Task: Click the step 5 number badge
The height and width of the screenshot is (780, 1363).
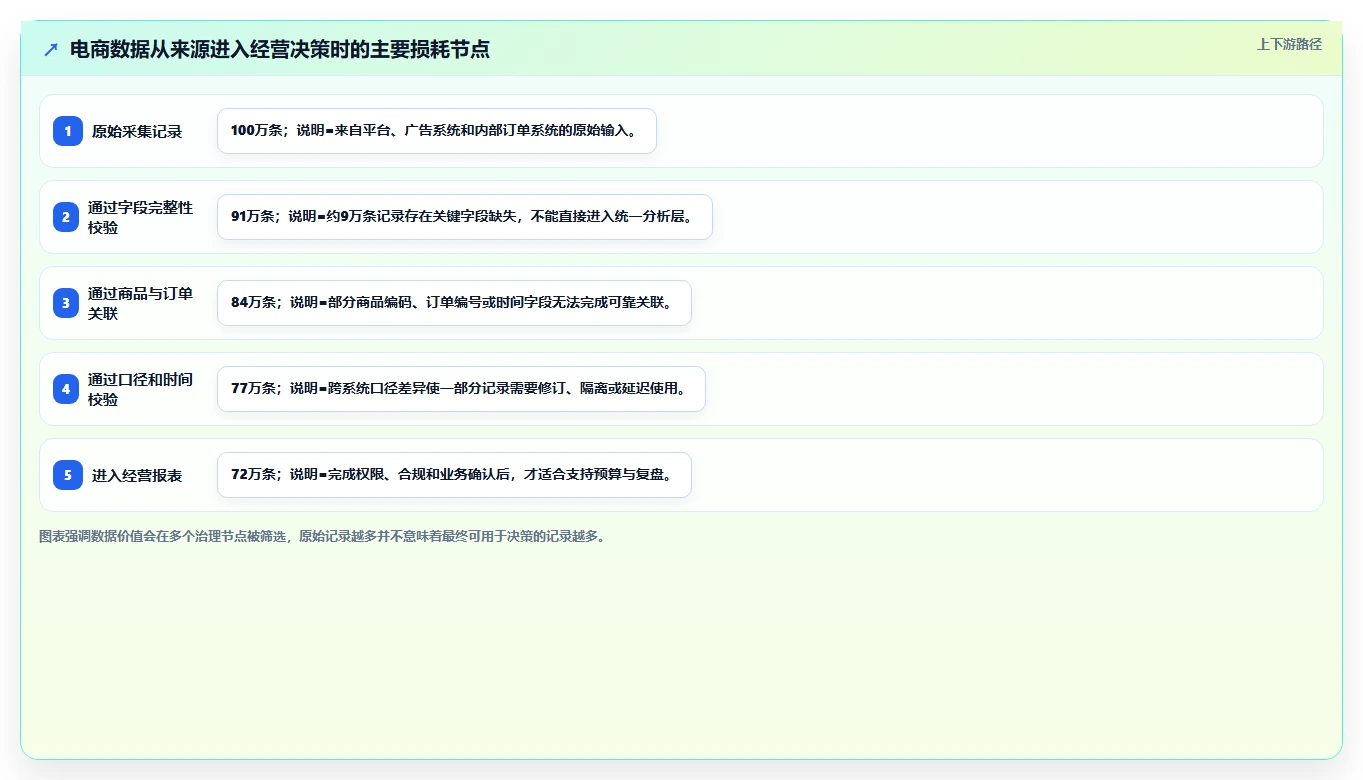Action: tap(68, 475)
